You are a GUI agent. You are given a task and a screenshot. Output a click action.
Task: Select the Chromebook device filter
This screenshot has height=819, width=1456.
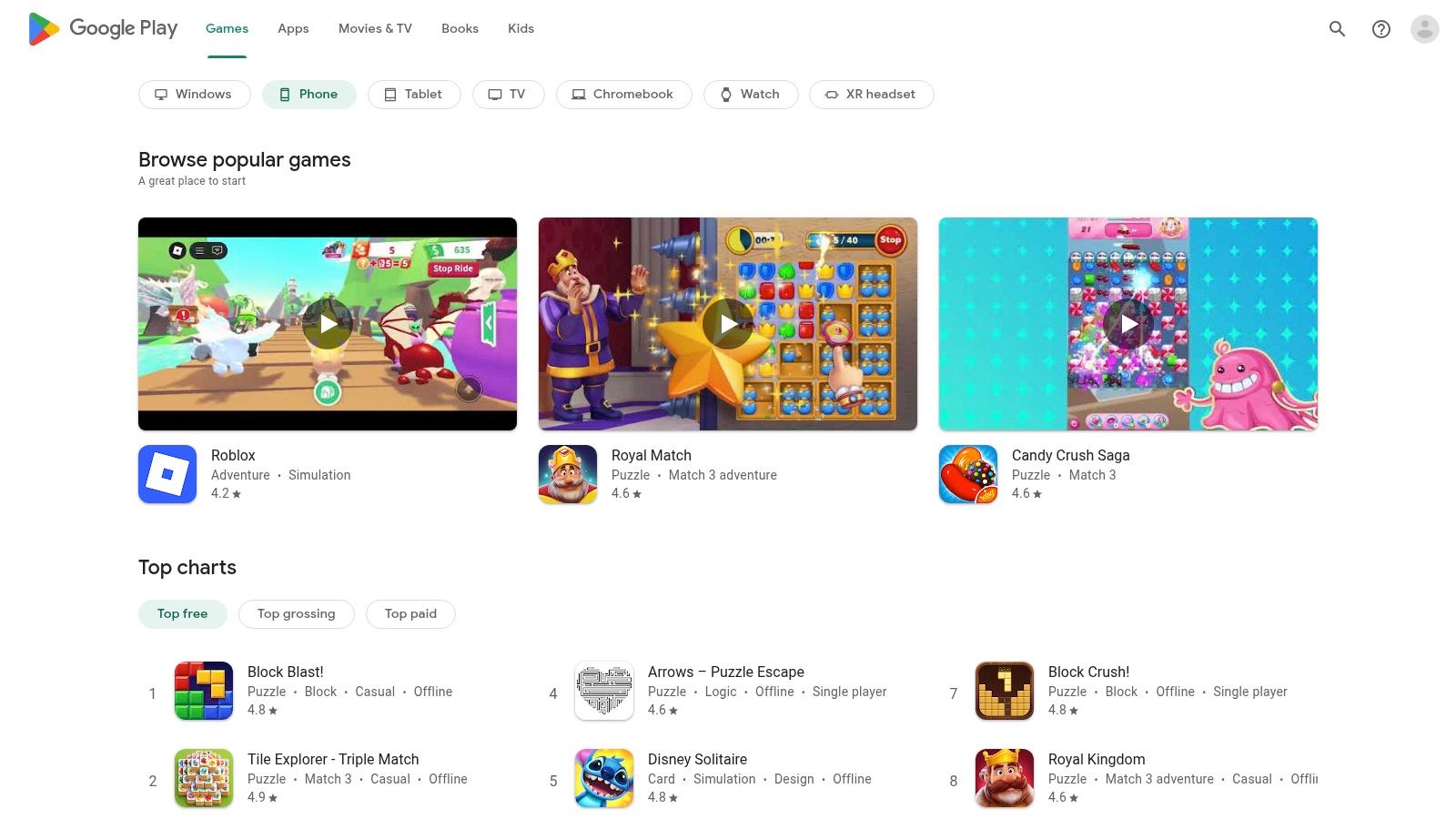624,95
